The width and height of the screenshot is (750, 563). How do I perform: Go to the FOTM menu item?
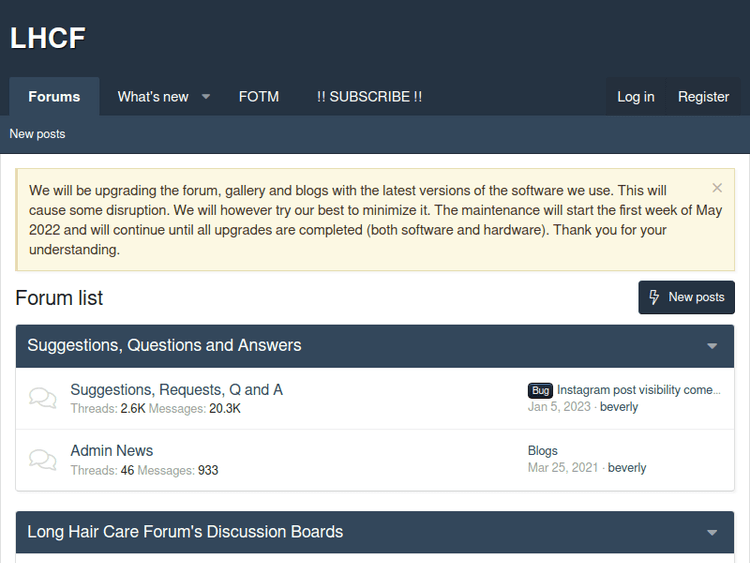click(259, 97)
